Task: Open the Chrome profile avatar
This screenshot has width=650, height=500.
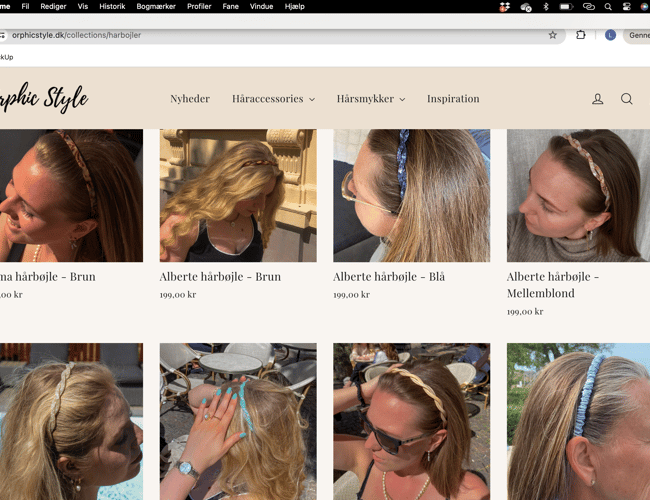Action: coord(610,35)
